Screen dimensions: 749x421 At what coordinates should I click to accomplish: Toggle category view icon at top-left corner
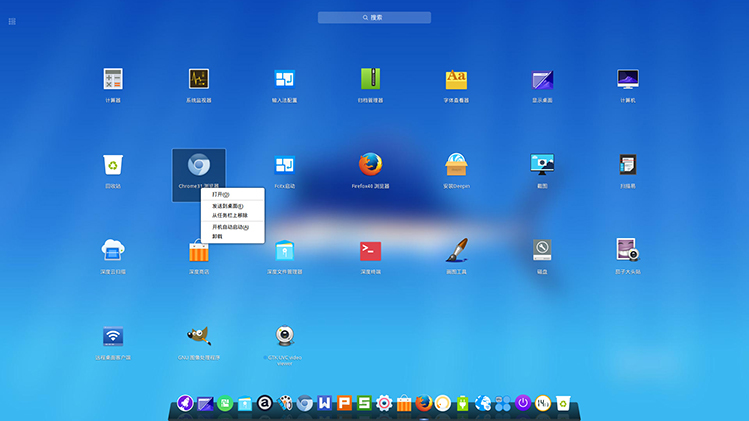click(x=12, y=21)
